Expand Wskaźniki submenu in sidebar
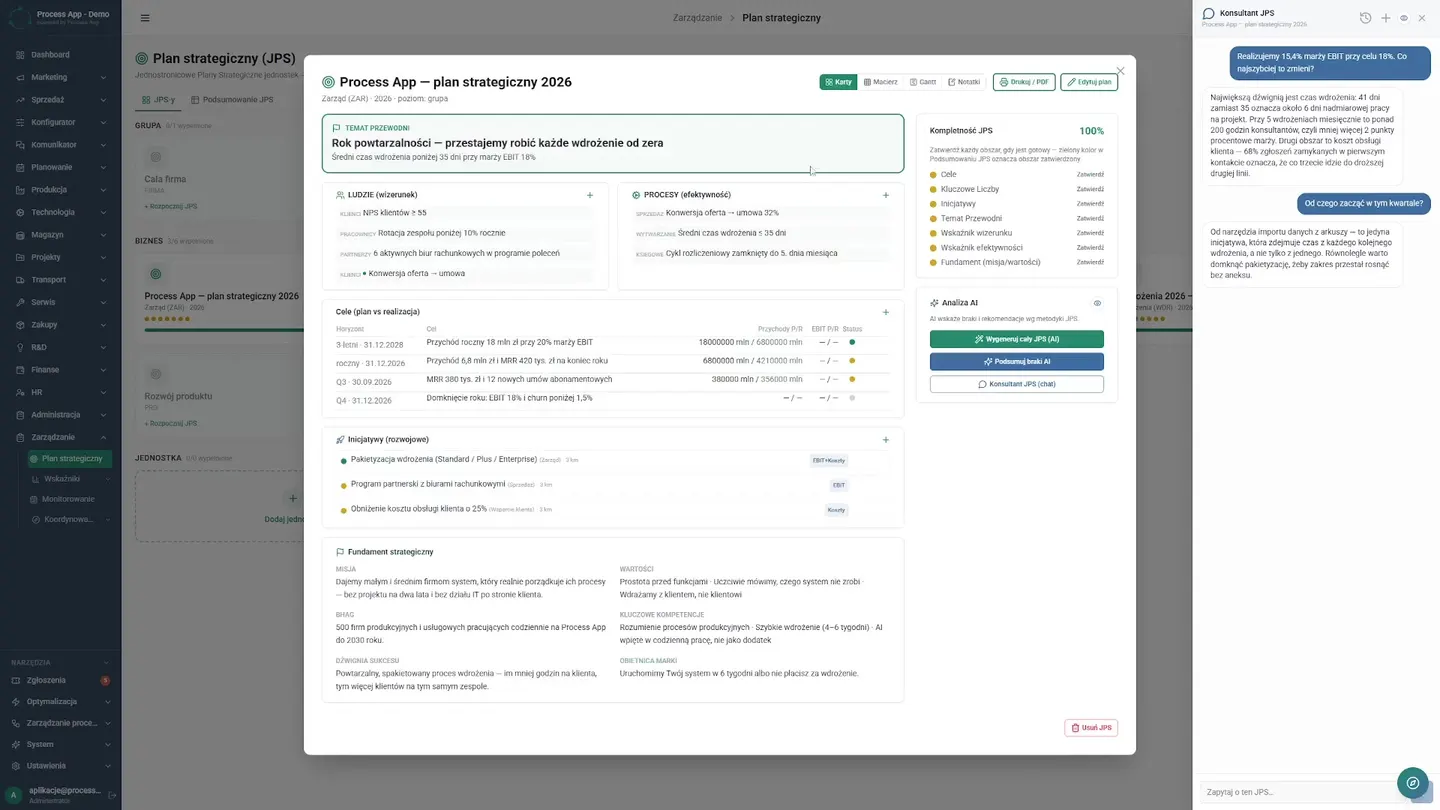 68,479
